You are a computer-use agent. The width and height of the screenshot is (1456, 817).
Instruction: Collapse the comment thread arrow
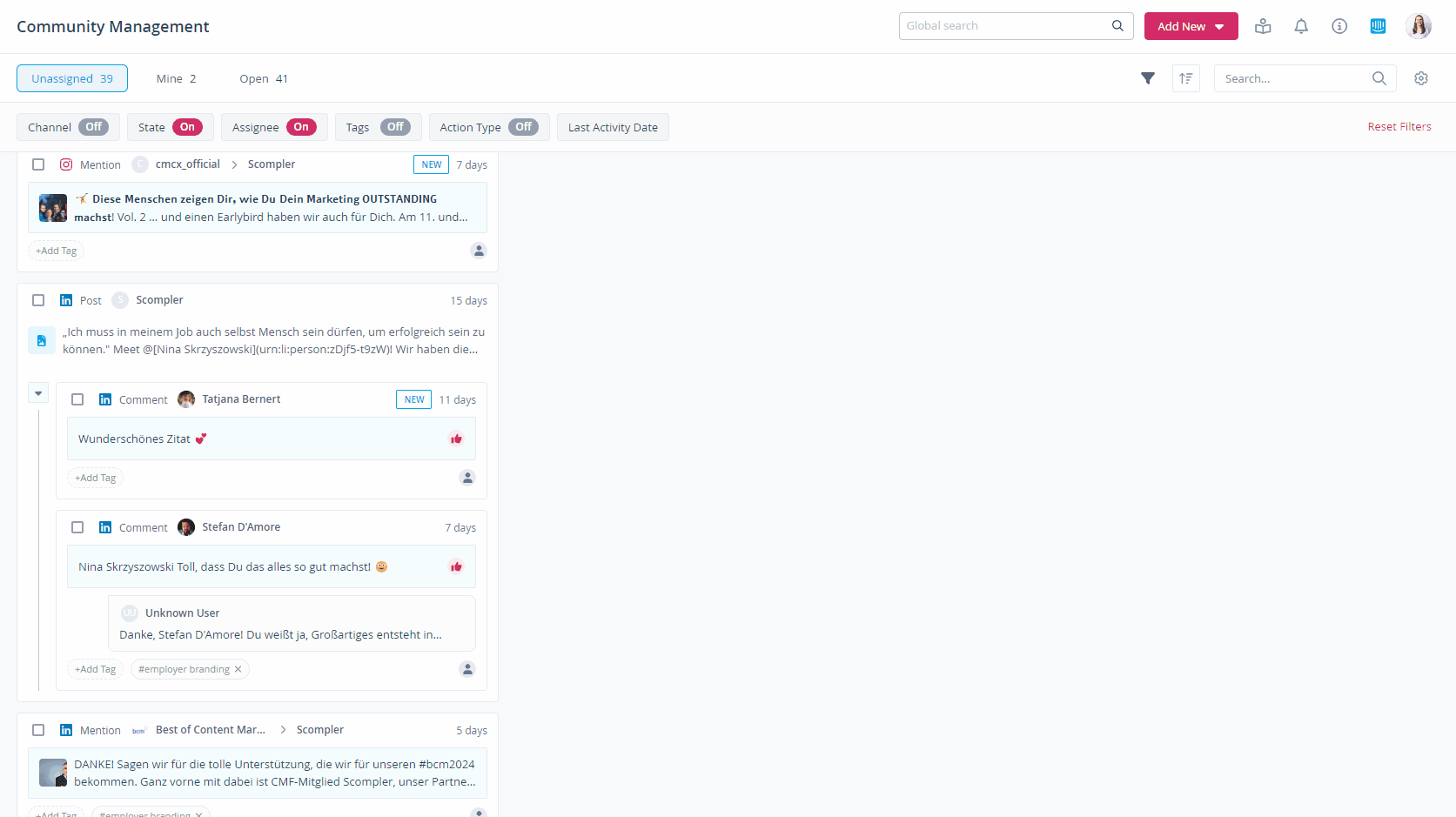(38, 393)
